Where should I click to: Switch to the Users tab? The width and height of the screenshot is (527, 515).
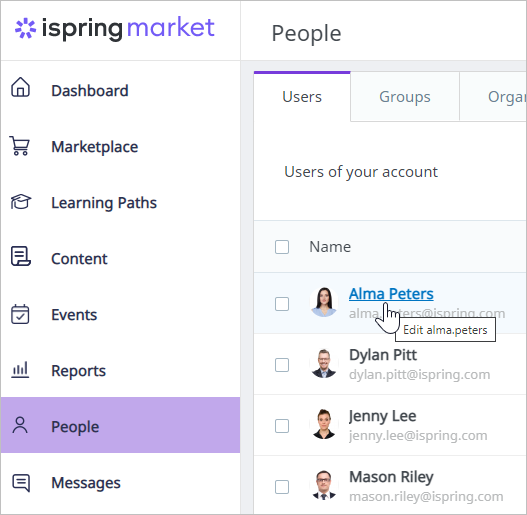[x=302, y=97]
